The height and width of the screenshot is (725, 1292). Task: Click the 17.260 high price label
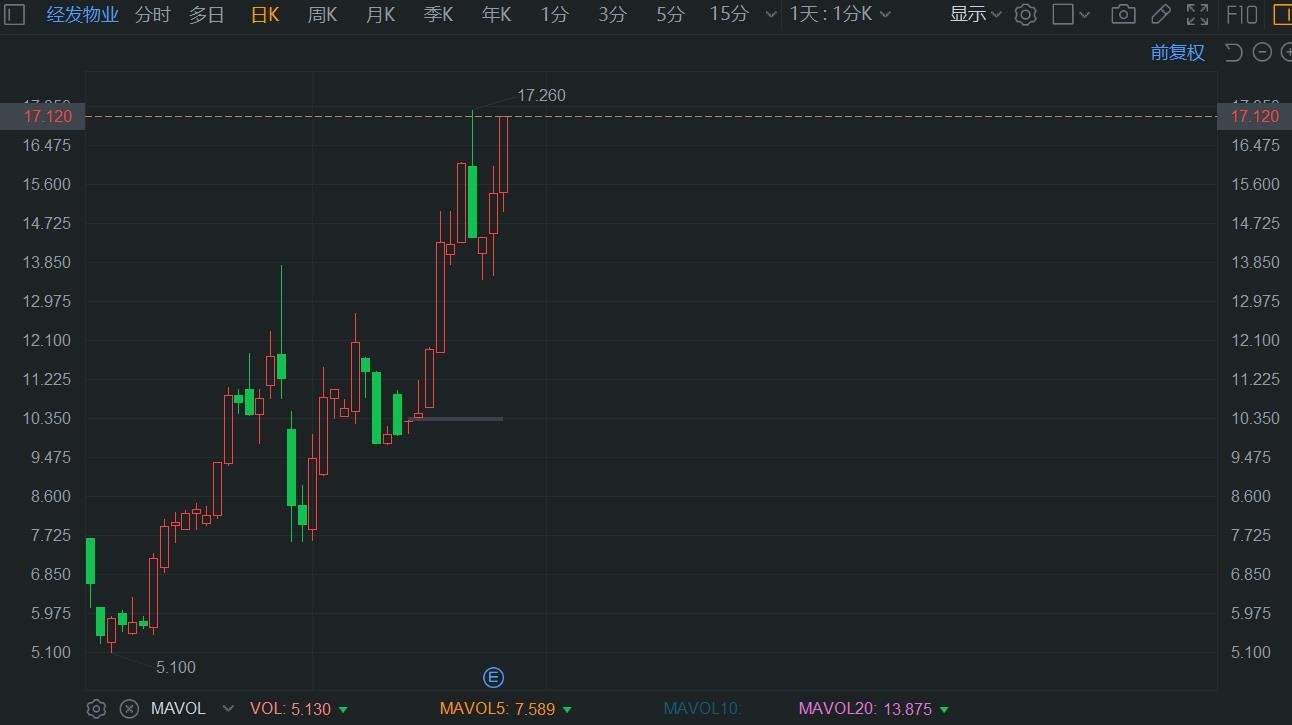(541, 95)
